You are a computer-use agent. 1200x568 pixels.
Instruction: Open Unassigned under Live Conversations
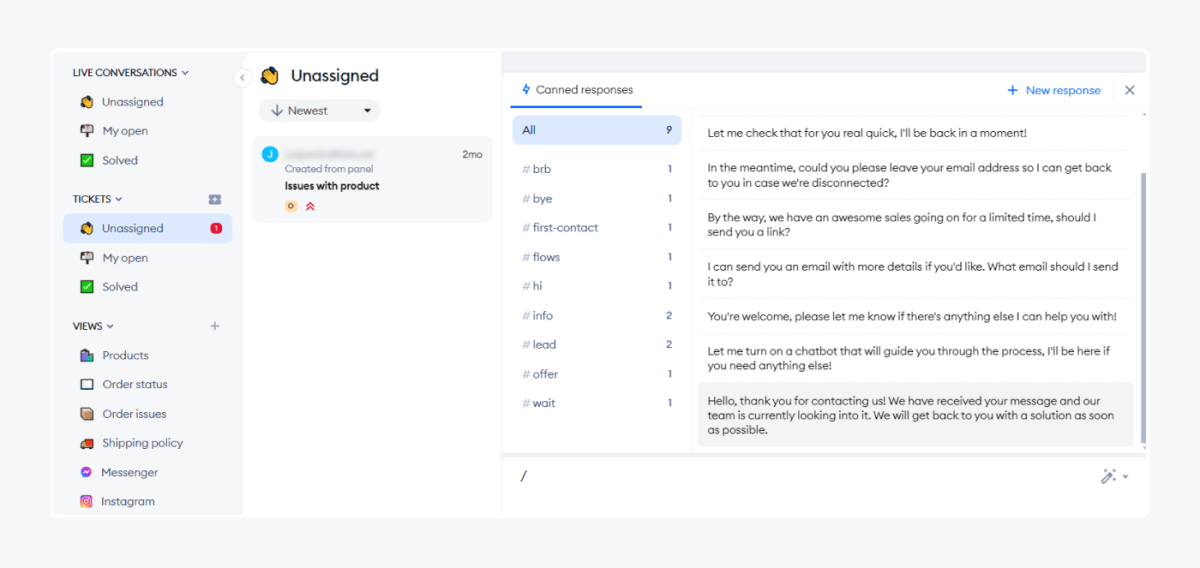[133, 102]
